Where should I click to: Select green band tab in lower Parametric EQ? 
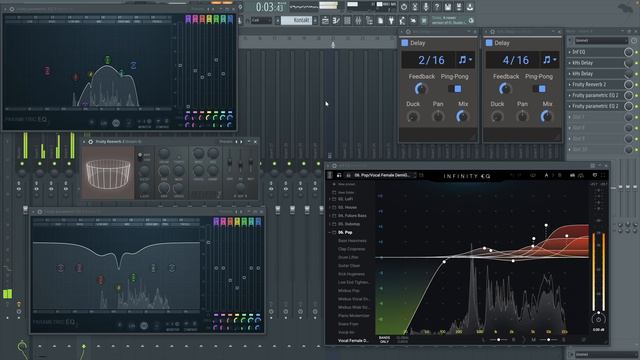coord(244,222)
